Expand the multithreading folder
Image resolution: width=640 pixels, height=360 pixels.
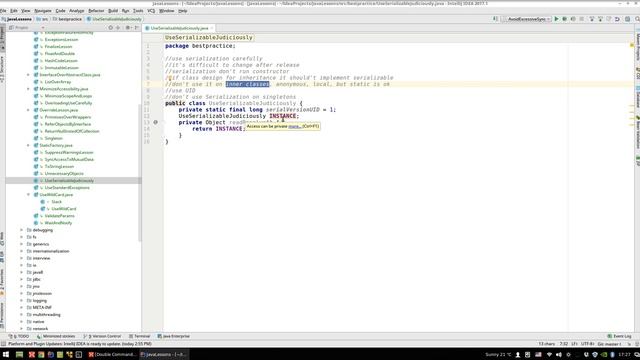tap(22, 314)
